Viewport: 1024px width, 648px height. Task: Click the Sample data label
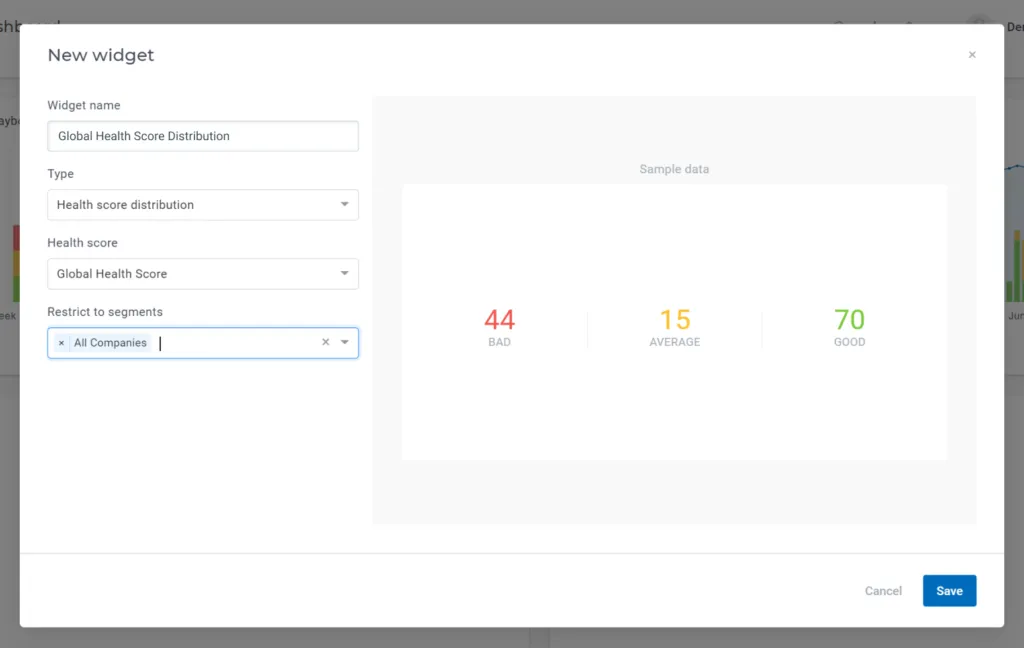674,169
